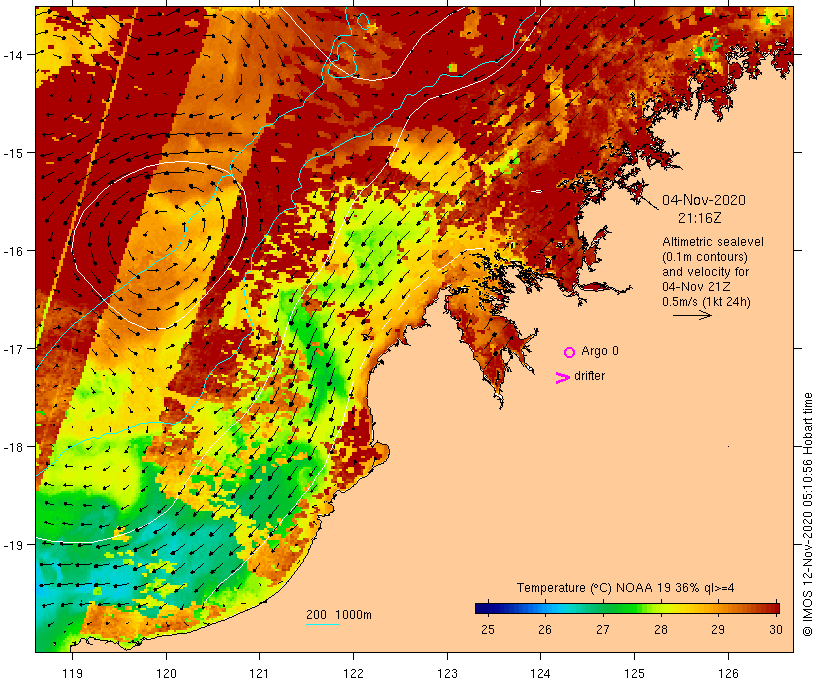
Task: Click the 'Argo 0' legend label
Action: [600, 351]
